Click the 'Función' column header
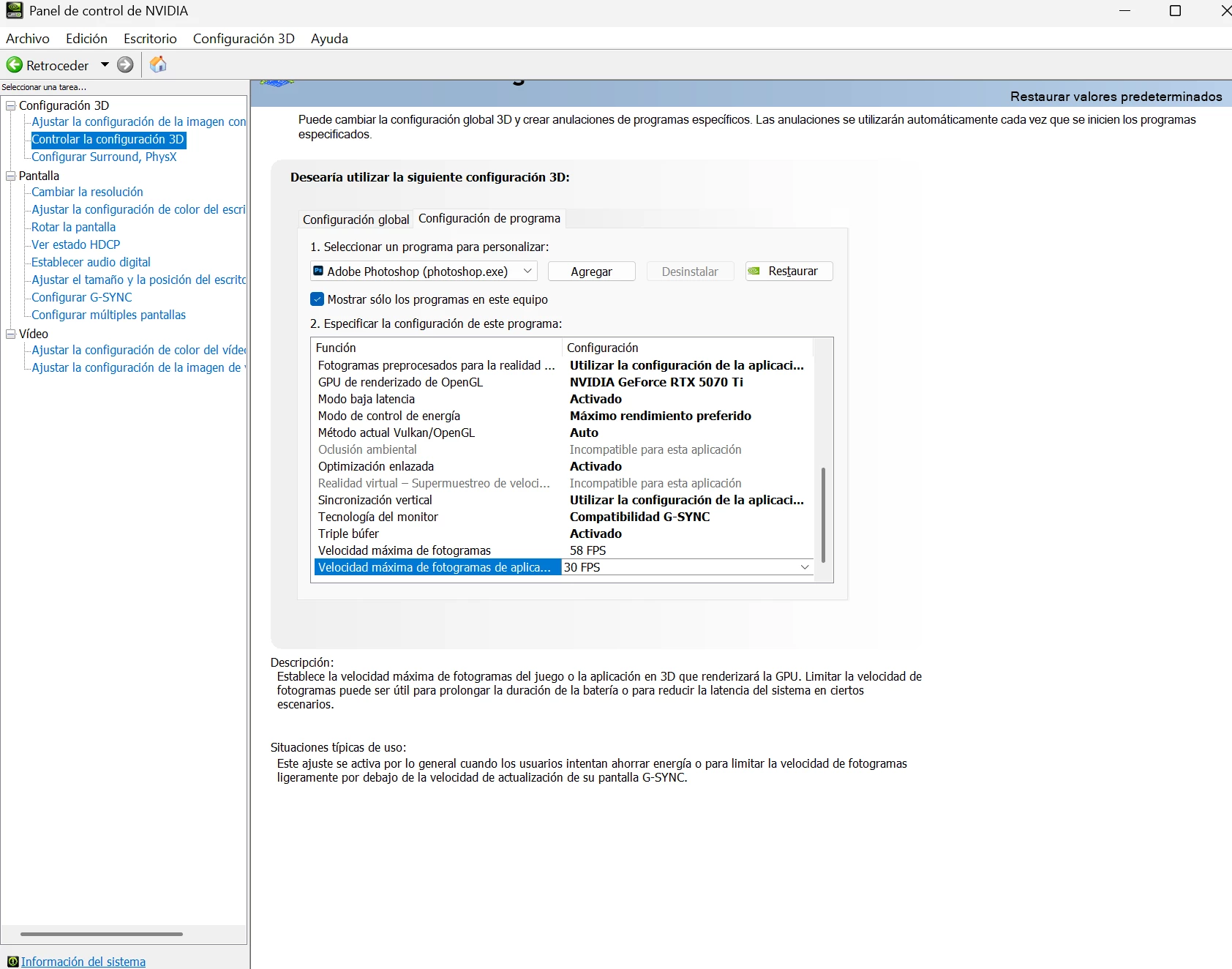The height and width of the screenshot is (969, 1232). pyautogui.click(x=437, y=348)
